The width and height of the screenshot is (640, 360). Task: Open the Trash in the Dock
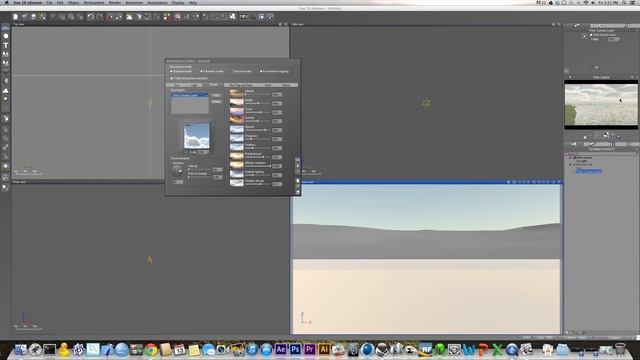pyautogui.click(x=620, y=349)
